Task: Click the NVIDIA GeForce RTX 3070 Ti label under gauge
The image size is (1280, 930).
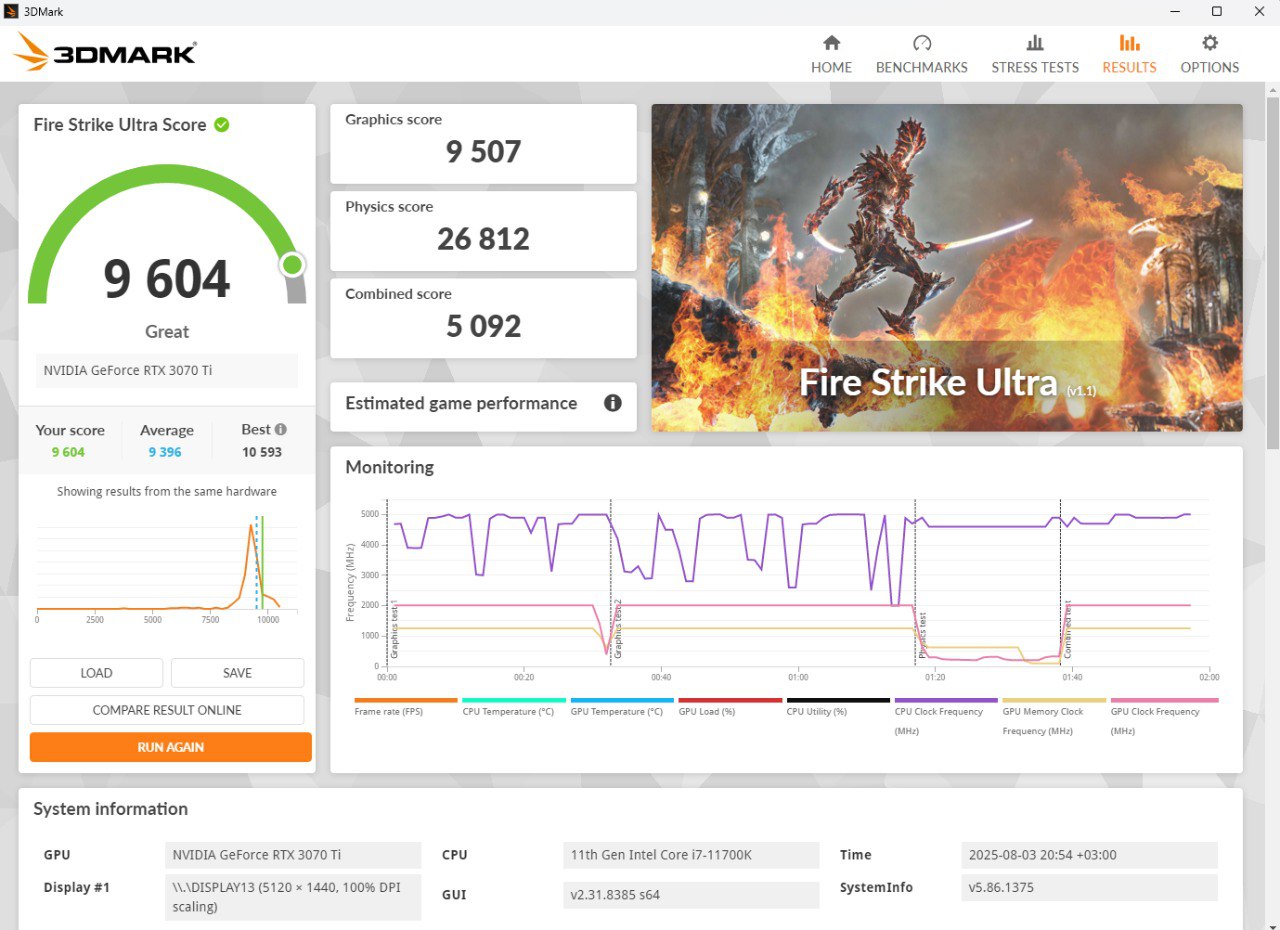Action: click(x=167, y=370)
